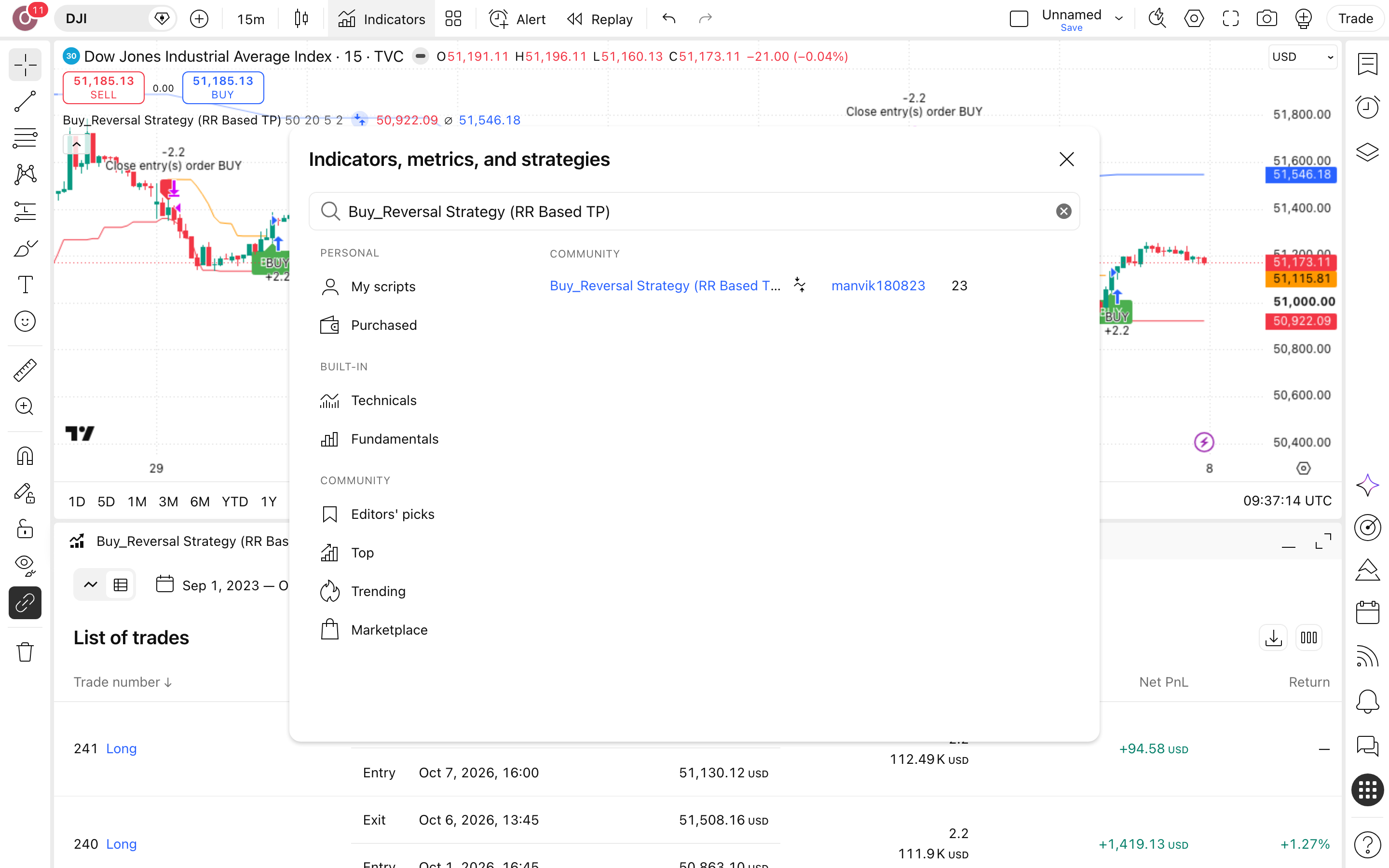Take a chart snapshot with camera icon

1267,19
